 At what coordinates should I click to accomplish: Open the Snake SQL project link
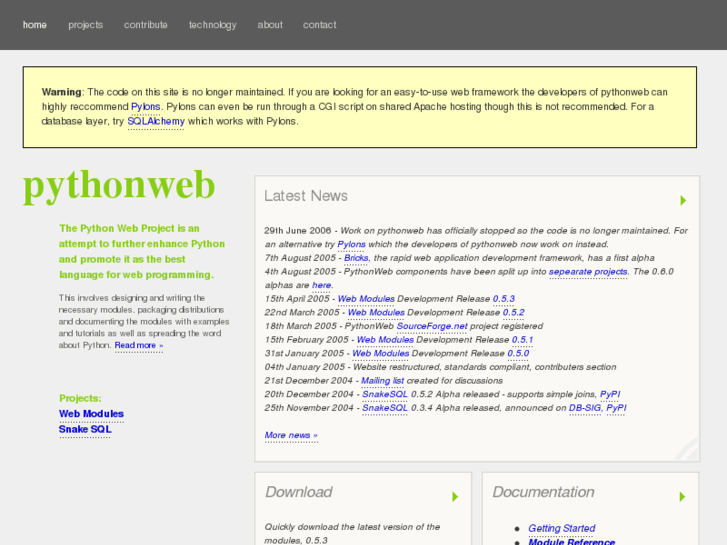(x=85, y=430)
